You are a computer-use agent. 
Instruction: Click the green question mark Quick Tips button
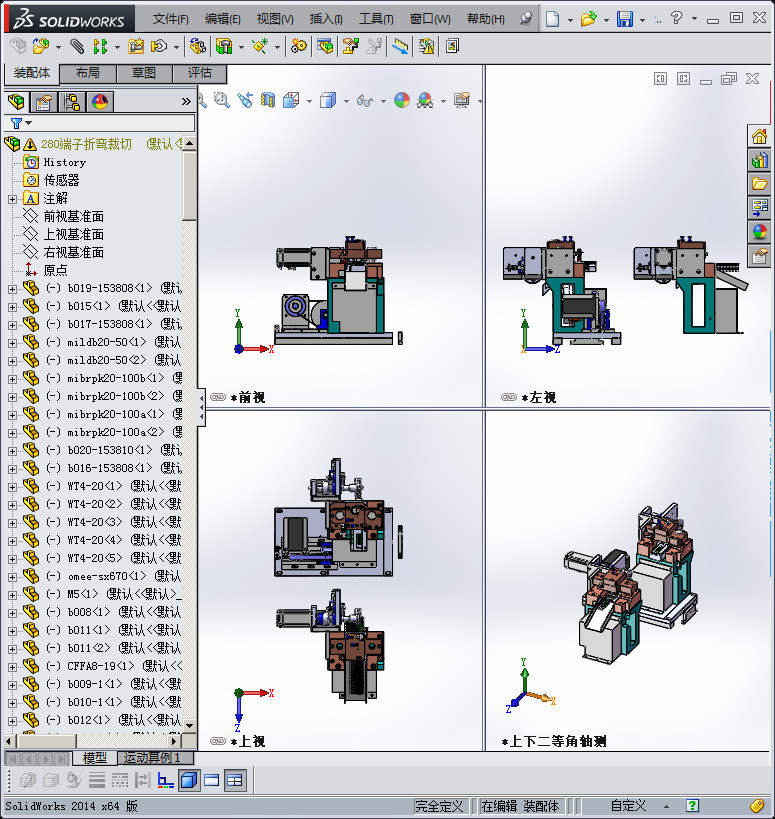(692, 806)
